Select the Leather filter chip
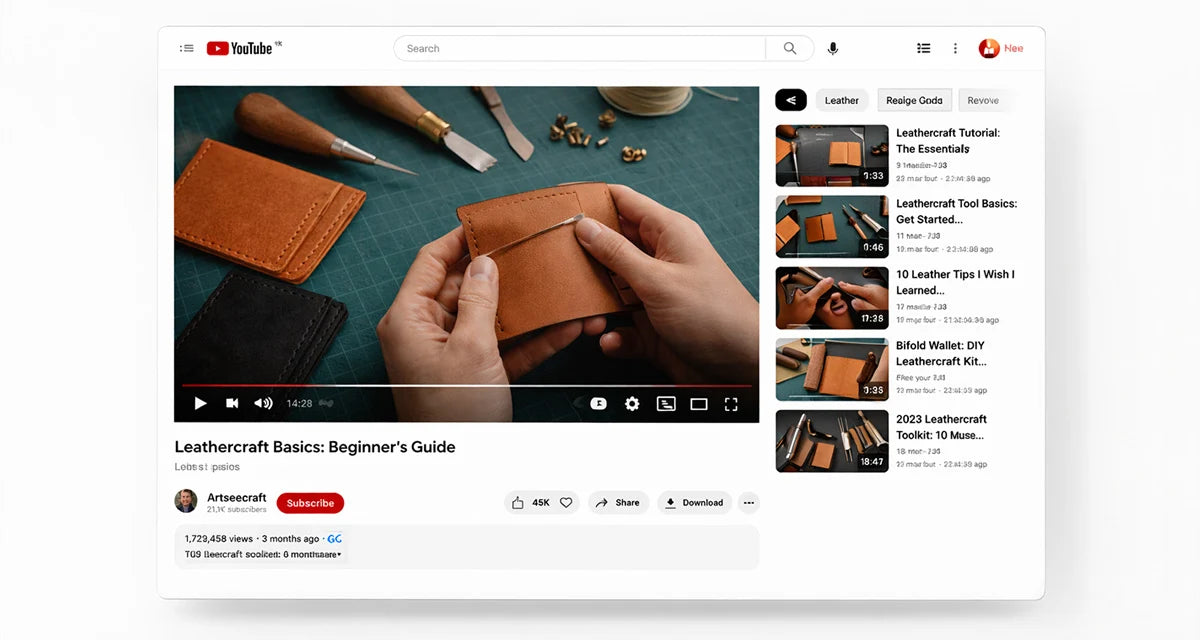 pyautogui.click(x=842, y=100)
